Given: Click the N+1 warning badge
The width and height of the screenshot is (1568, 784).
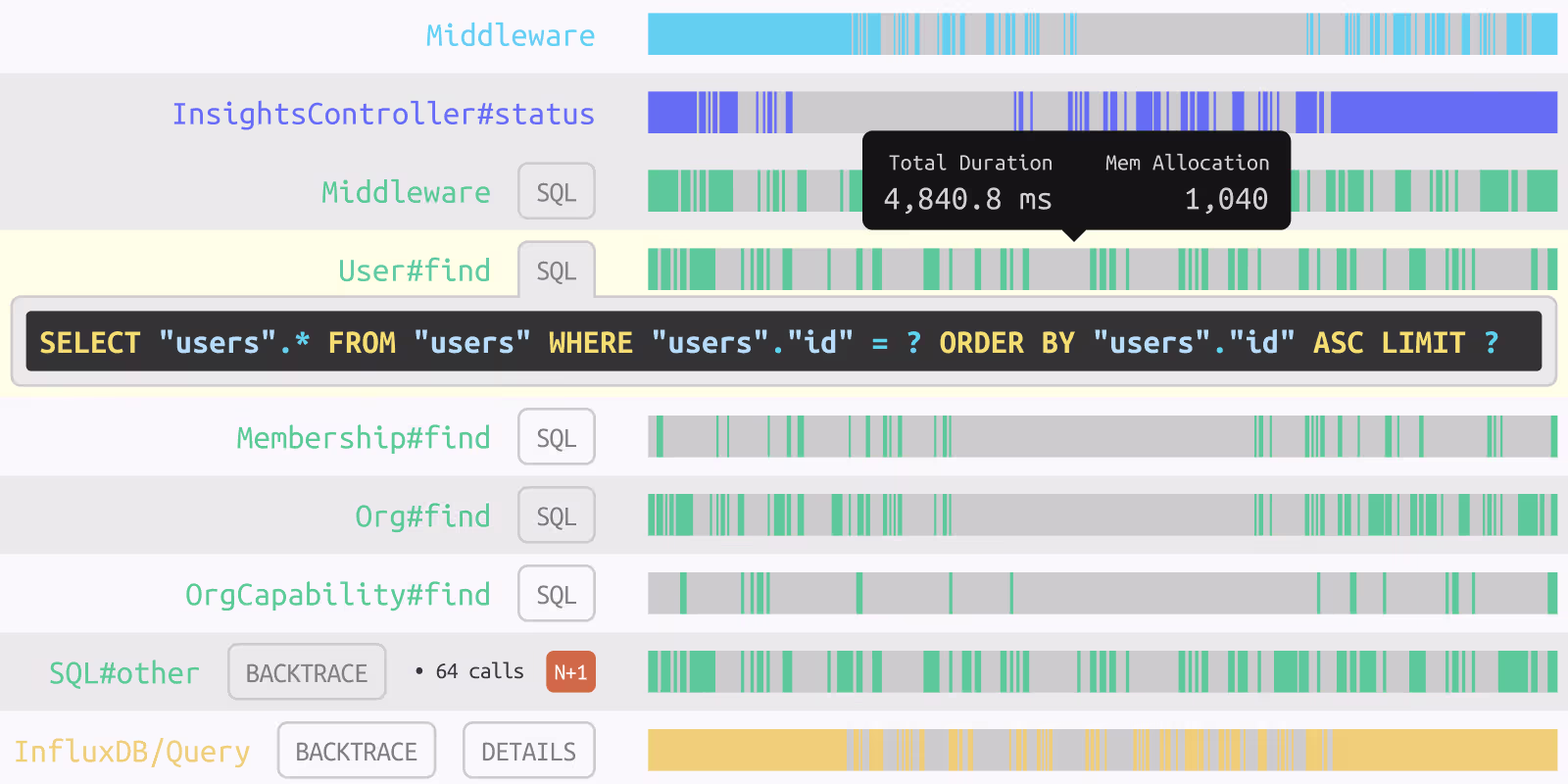Looking at the screenshot, I should tap(570, 672).
